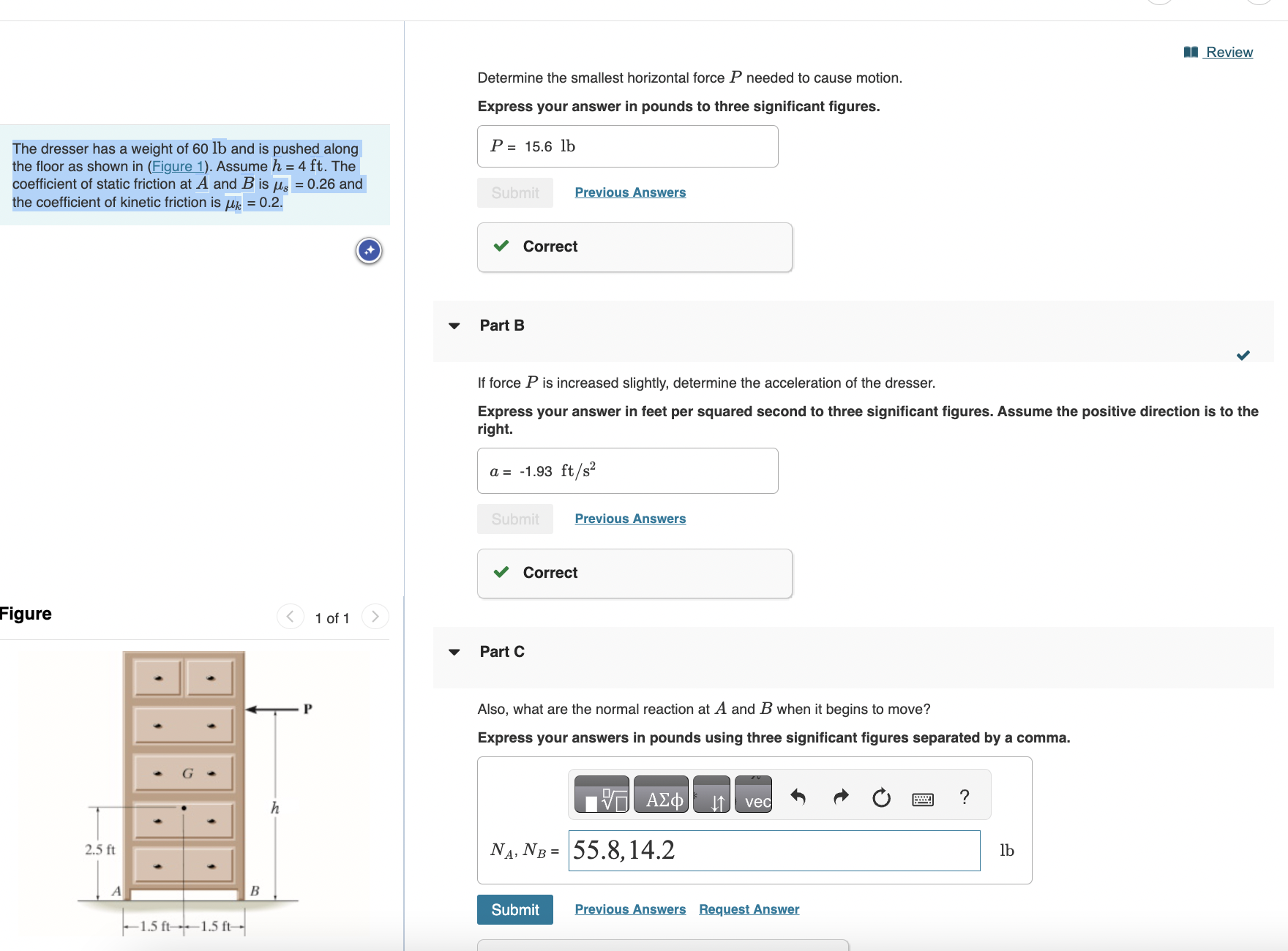
Task: Click the next figure chevron arrow
Action: (375, 616)
